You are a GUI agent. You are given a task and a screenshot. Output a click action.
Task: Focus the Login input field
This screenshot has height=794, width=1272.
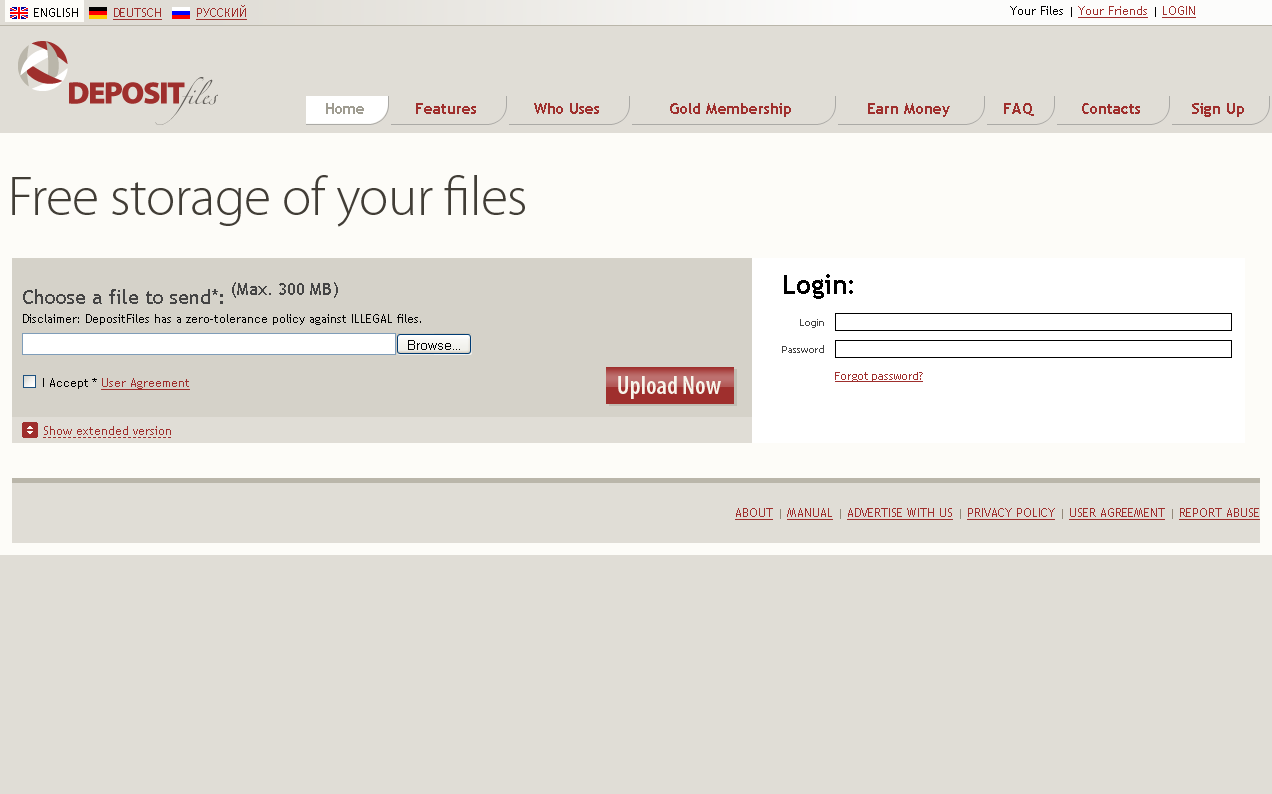(x=1033, y=322)
